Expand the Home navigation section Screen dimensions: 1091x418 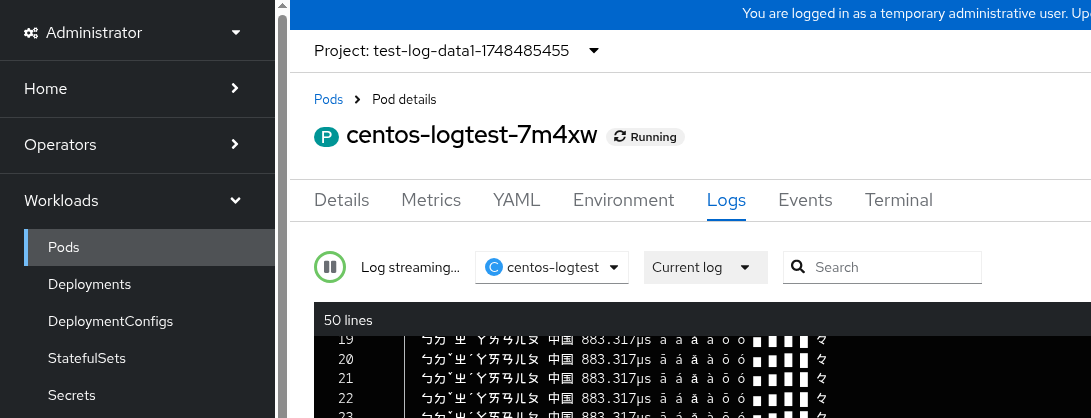(x=136, y=89)
